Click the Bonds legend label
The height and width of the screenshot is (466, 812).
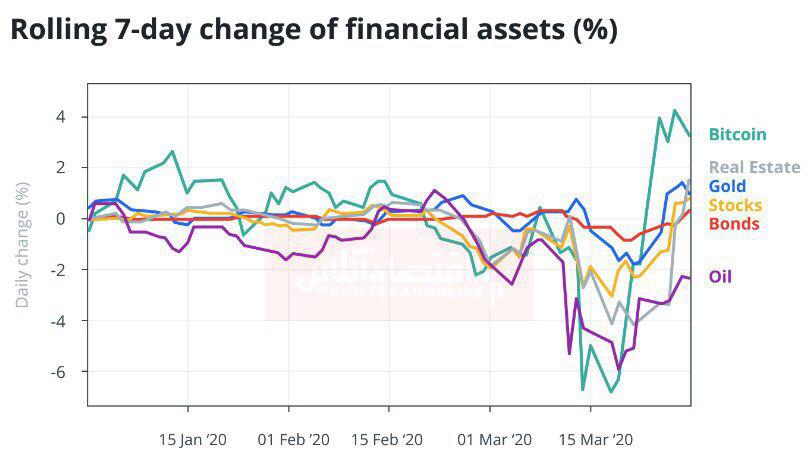[x=734, y=224]
